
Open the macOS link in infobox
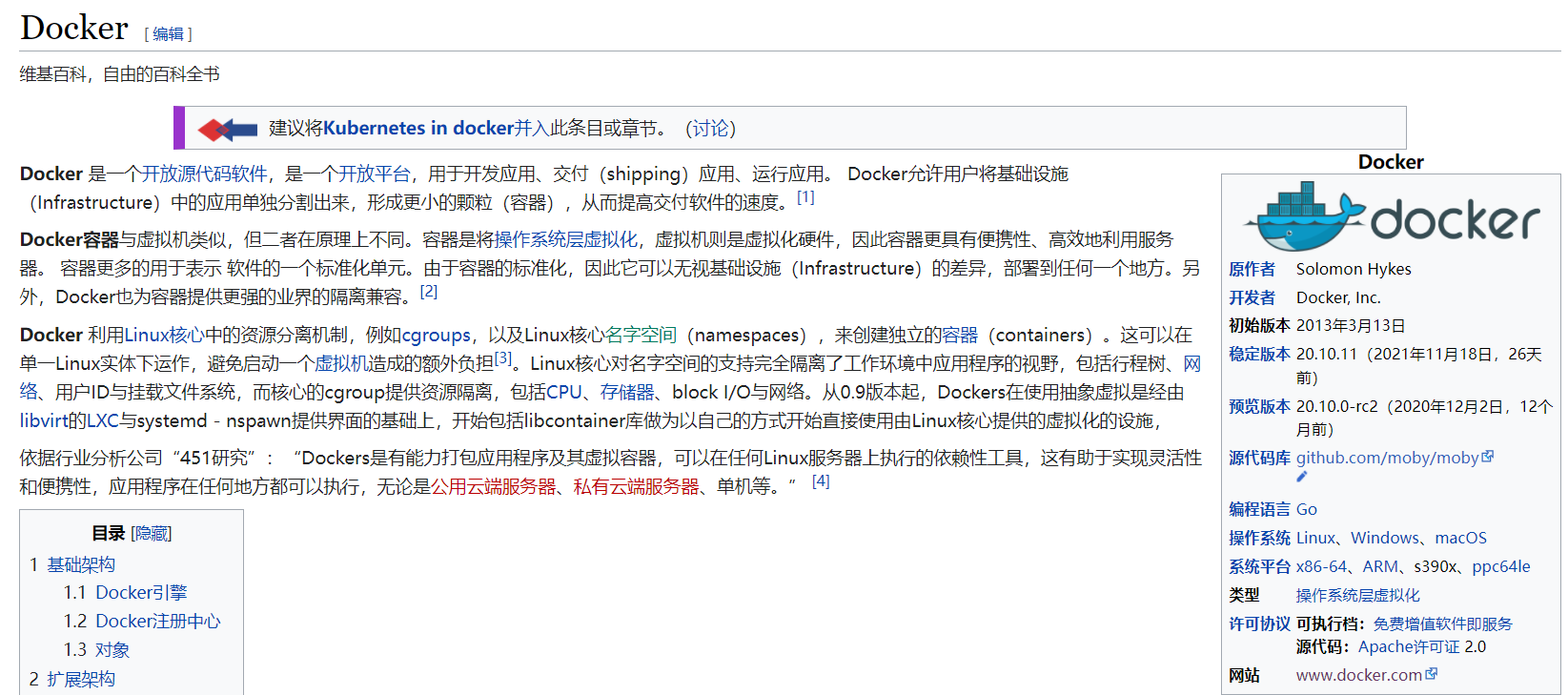(1461, 539)
